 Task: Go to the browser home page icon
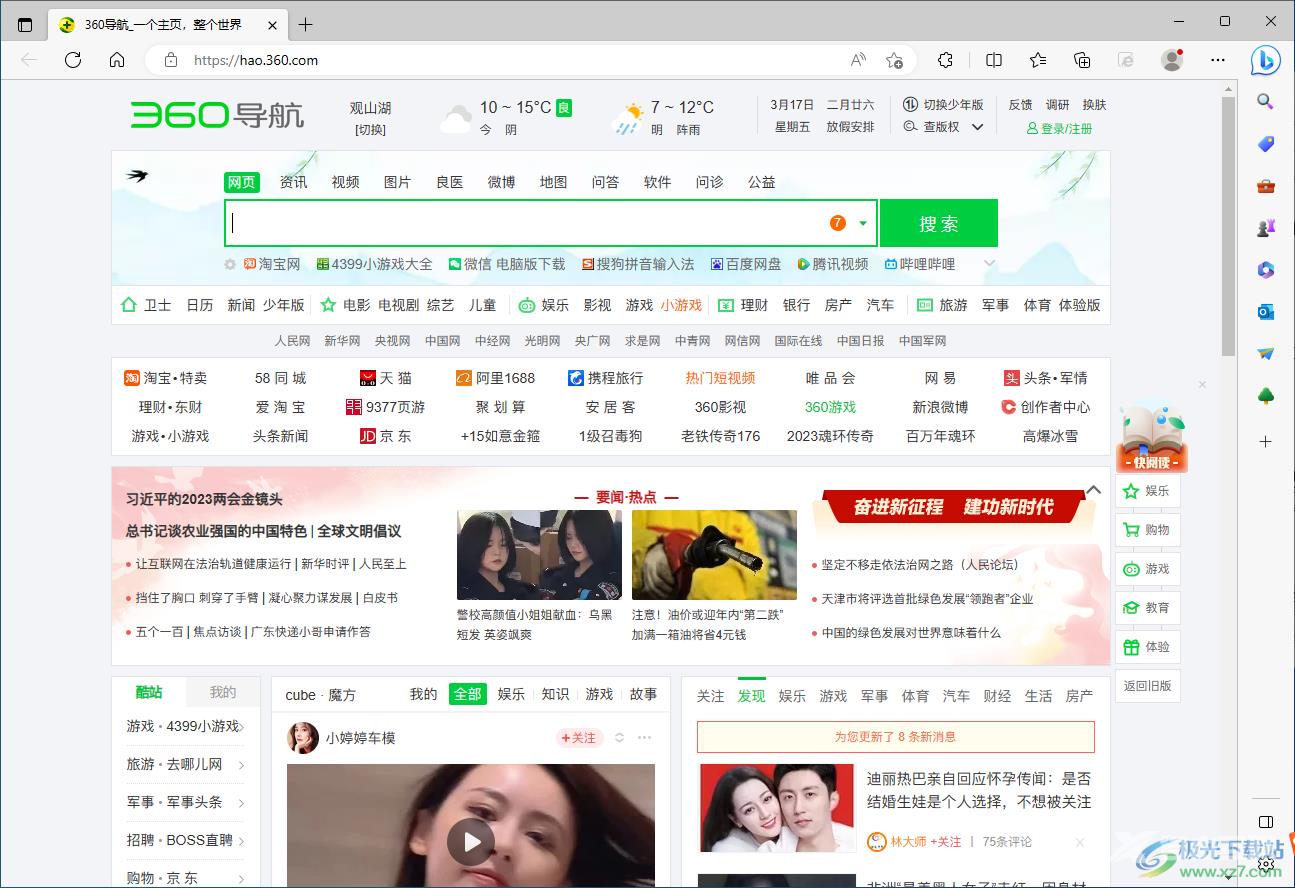point(117,60)
